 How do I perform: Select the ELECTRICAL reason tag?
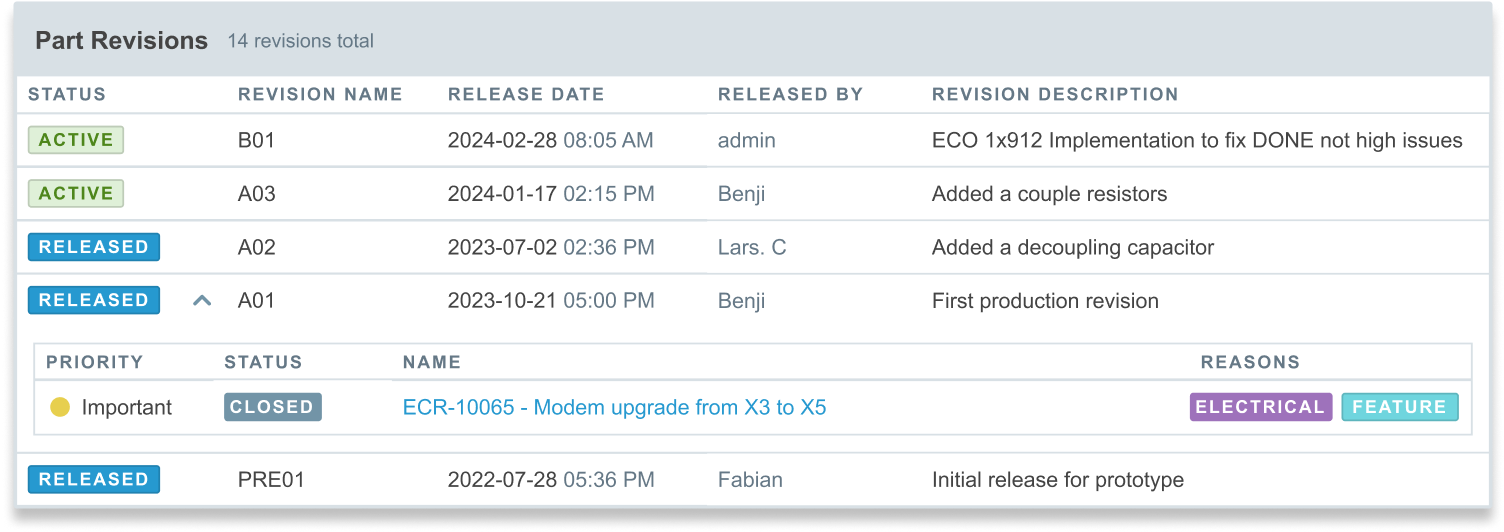click(x=1261, y=407)
